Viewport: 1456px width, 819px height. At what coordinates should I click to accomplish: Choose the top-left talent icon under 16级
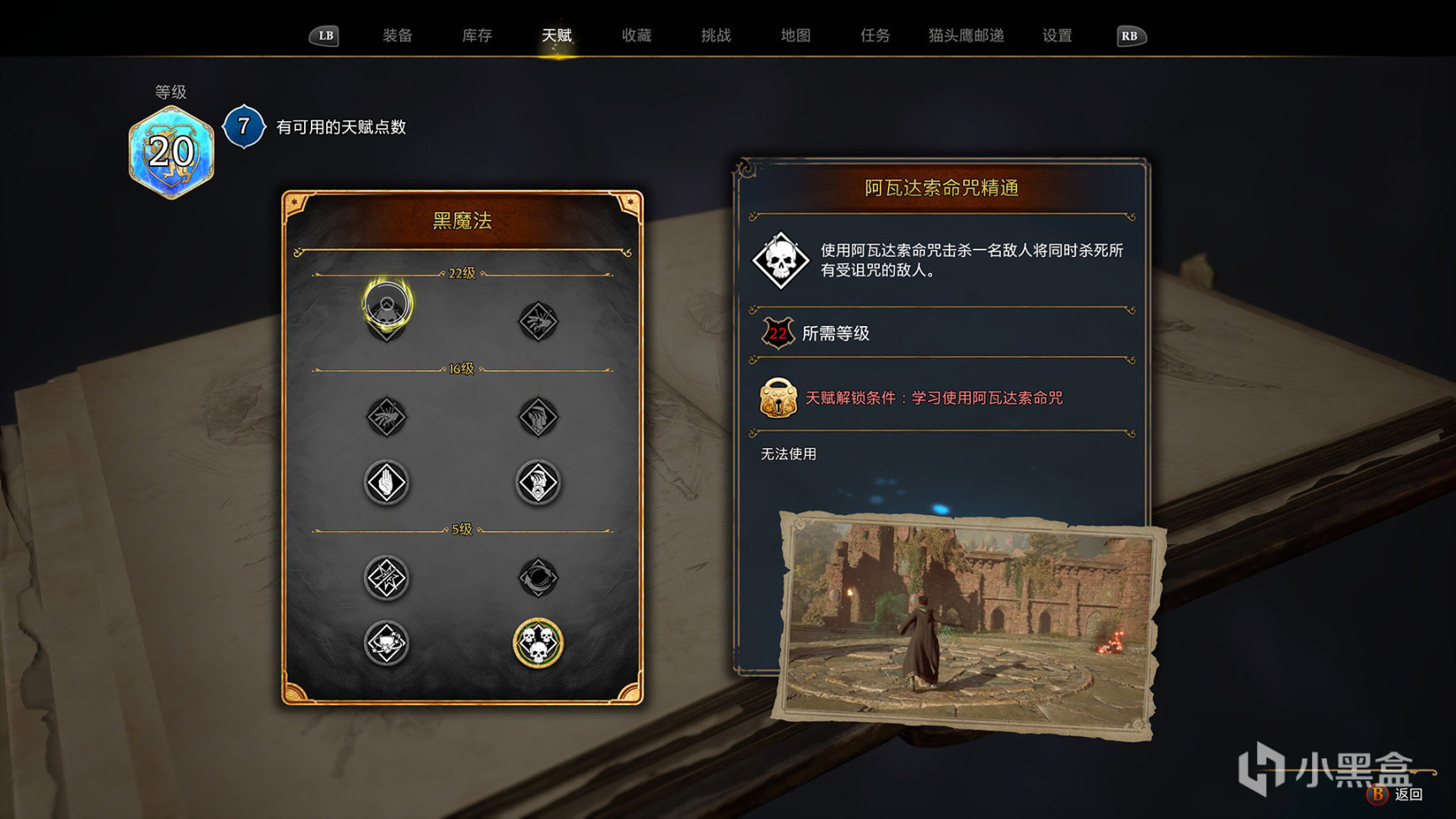tap(387, 416)
